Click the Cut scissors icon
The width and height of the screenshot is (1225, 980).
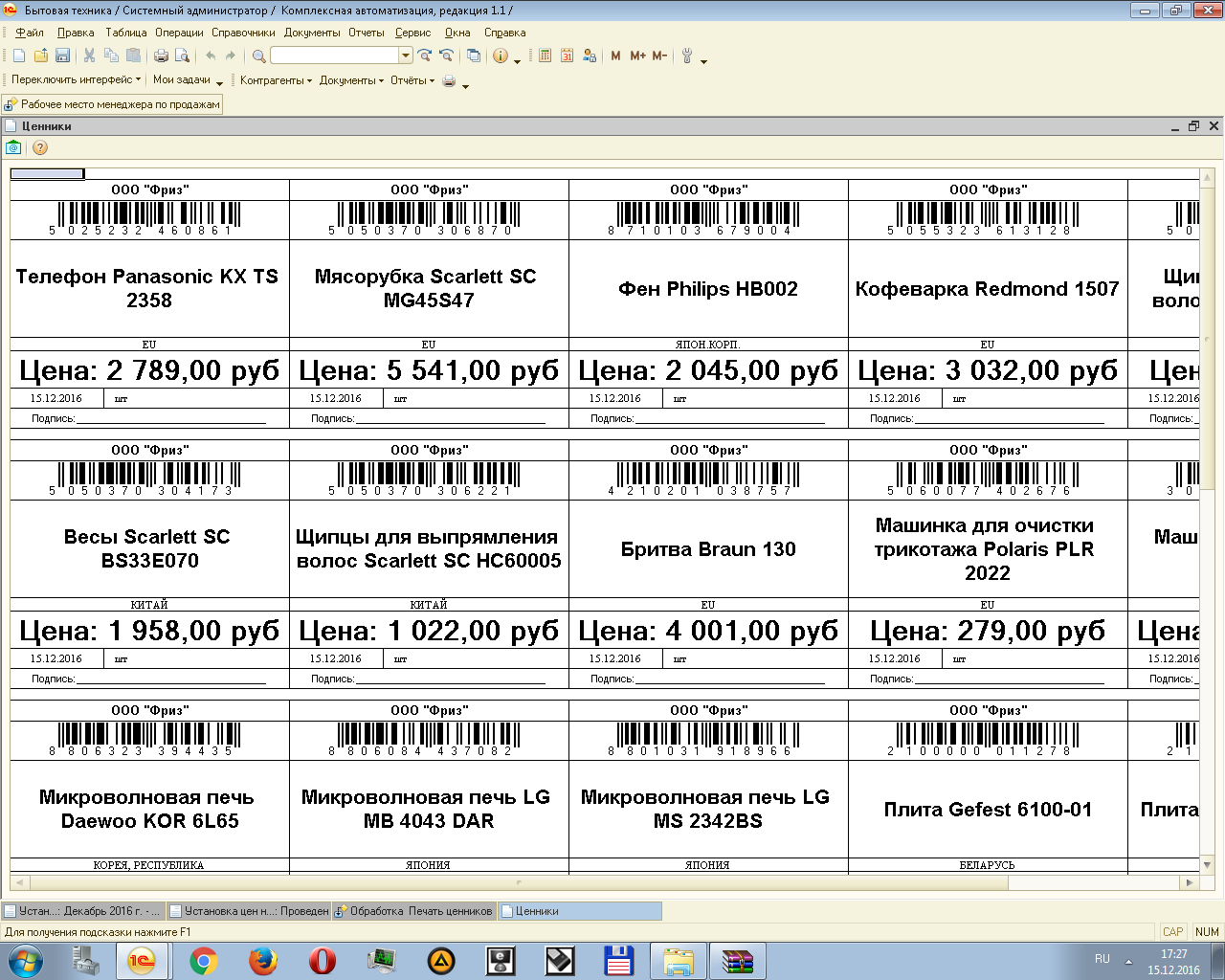tap(90, 56)
